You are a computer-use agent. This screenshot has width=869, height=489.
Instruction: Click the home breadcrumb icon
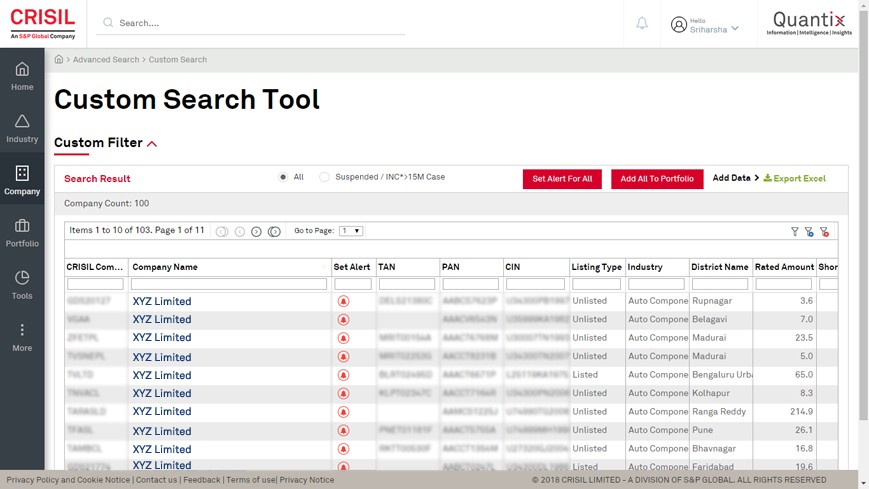59,60
